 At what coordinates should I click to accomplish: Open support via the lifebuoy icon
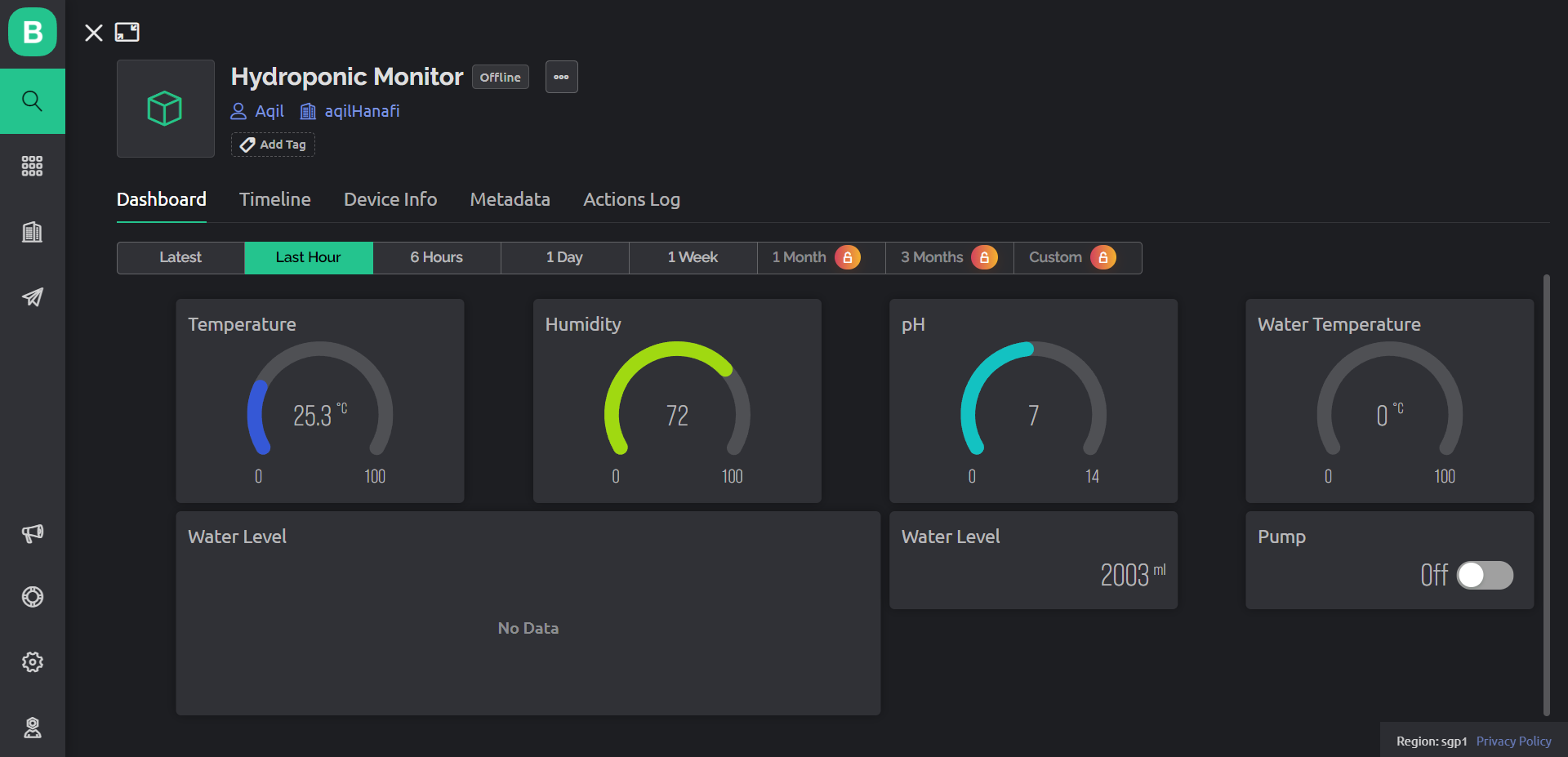33,597
